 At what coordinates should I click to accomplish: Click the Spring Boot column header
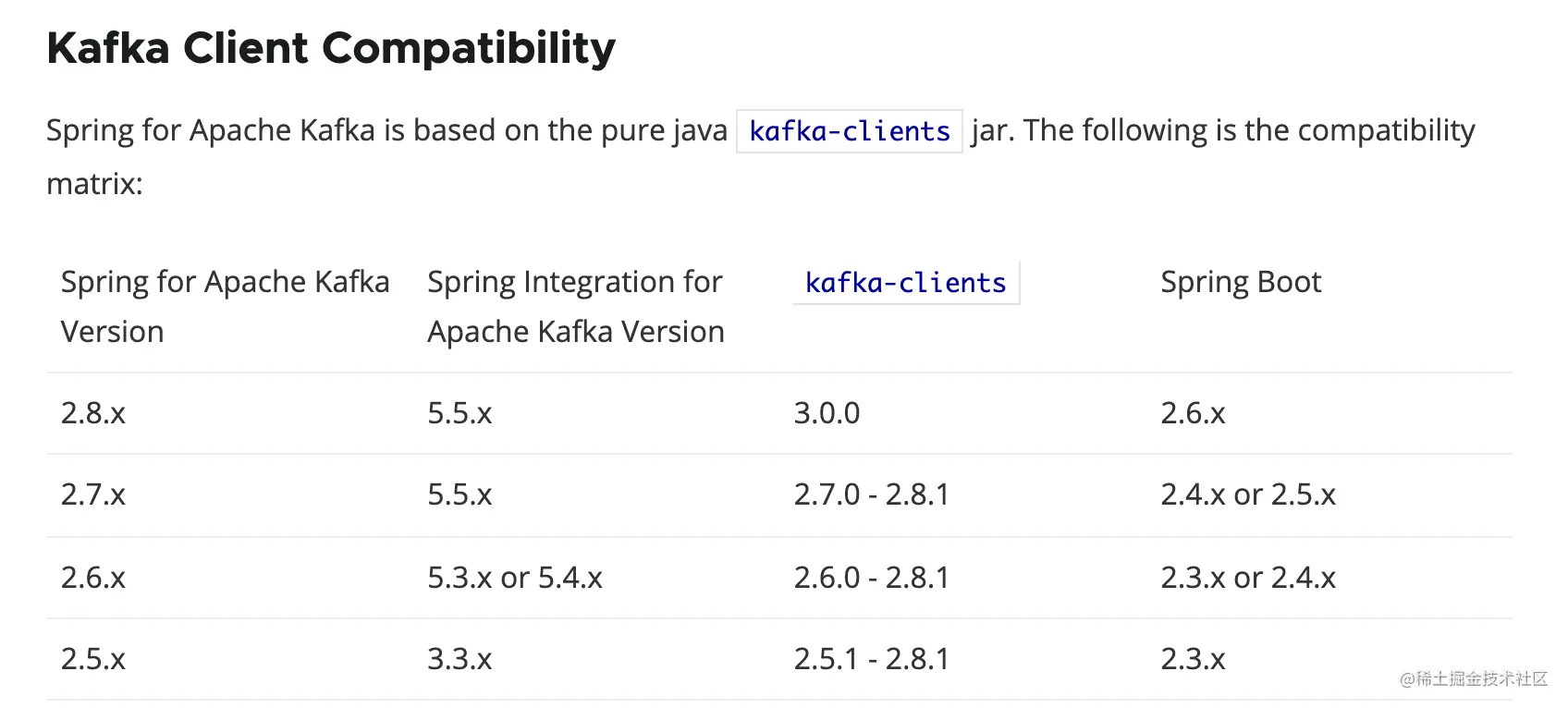tap(1241, 282)
